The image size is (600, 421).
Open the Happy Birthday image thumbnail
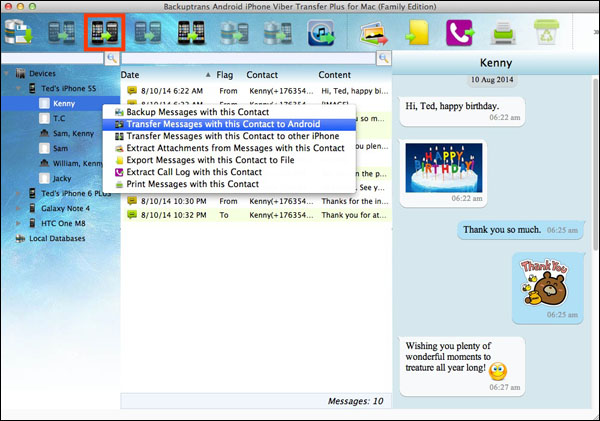tap(444, 168)
